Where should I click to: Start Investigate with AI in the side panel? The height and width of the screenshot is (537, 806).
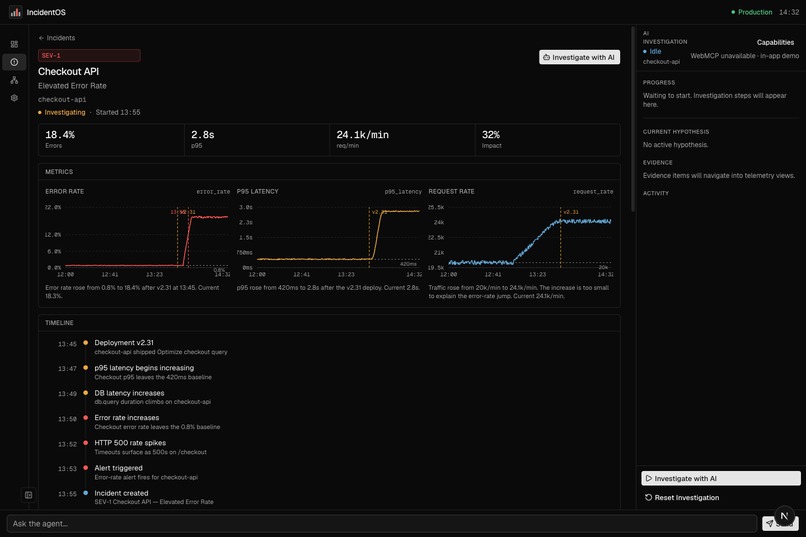[721, 478]
